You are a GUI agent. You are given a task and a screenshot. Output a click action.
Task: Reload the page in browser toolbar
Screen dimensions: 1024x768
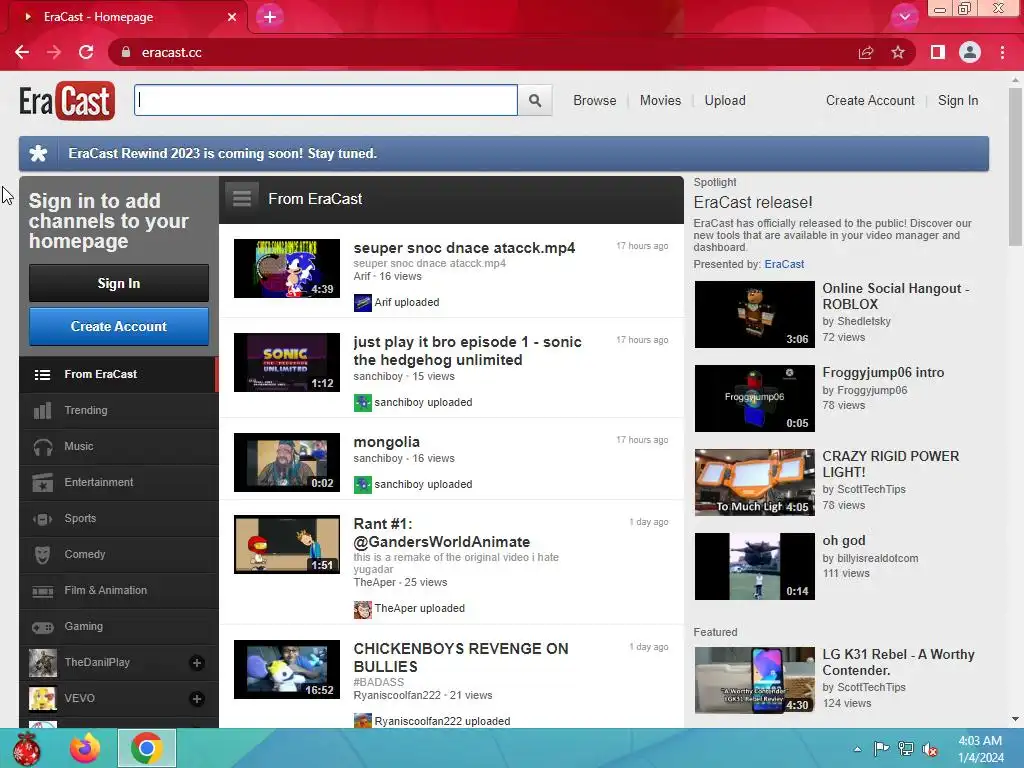point(86,52)
